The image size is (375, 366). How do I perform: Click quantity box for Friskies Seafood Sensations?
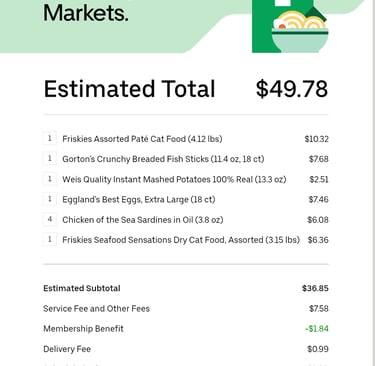click(x=50, y=240)
